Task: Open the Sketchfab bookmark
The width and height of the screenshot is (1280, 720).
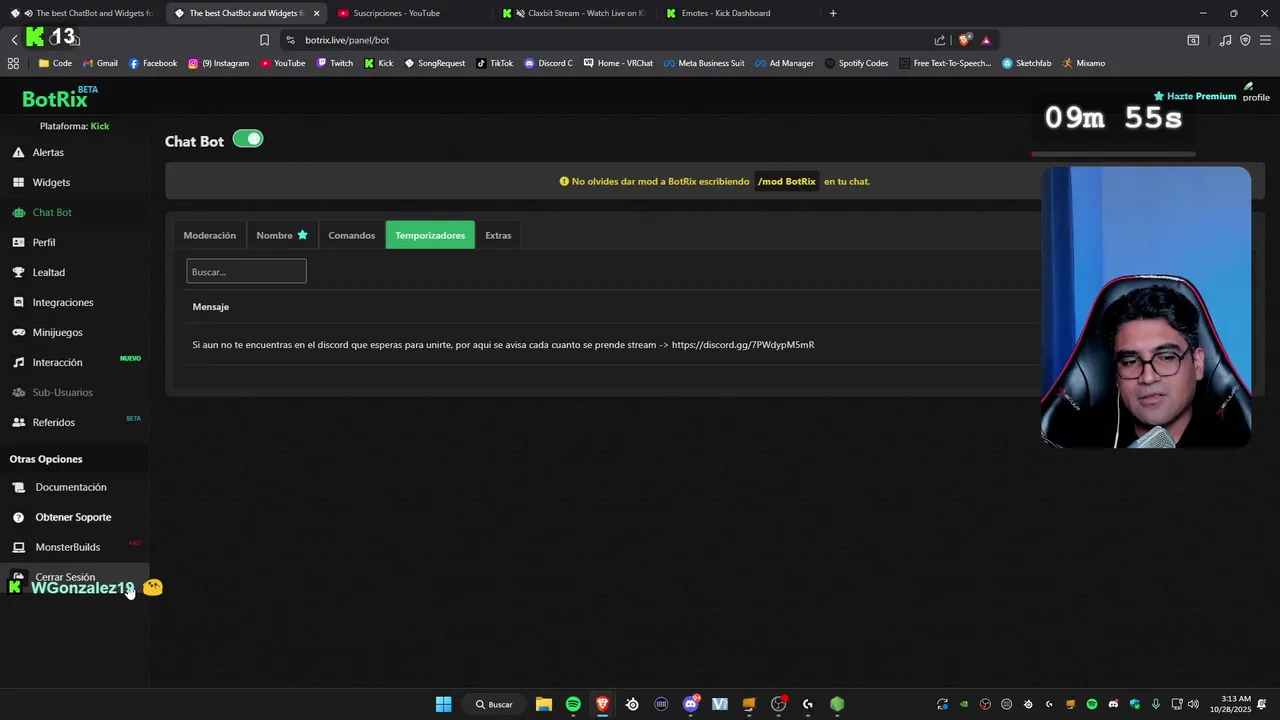Action: (1027, 63)
